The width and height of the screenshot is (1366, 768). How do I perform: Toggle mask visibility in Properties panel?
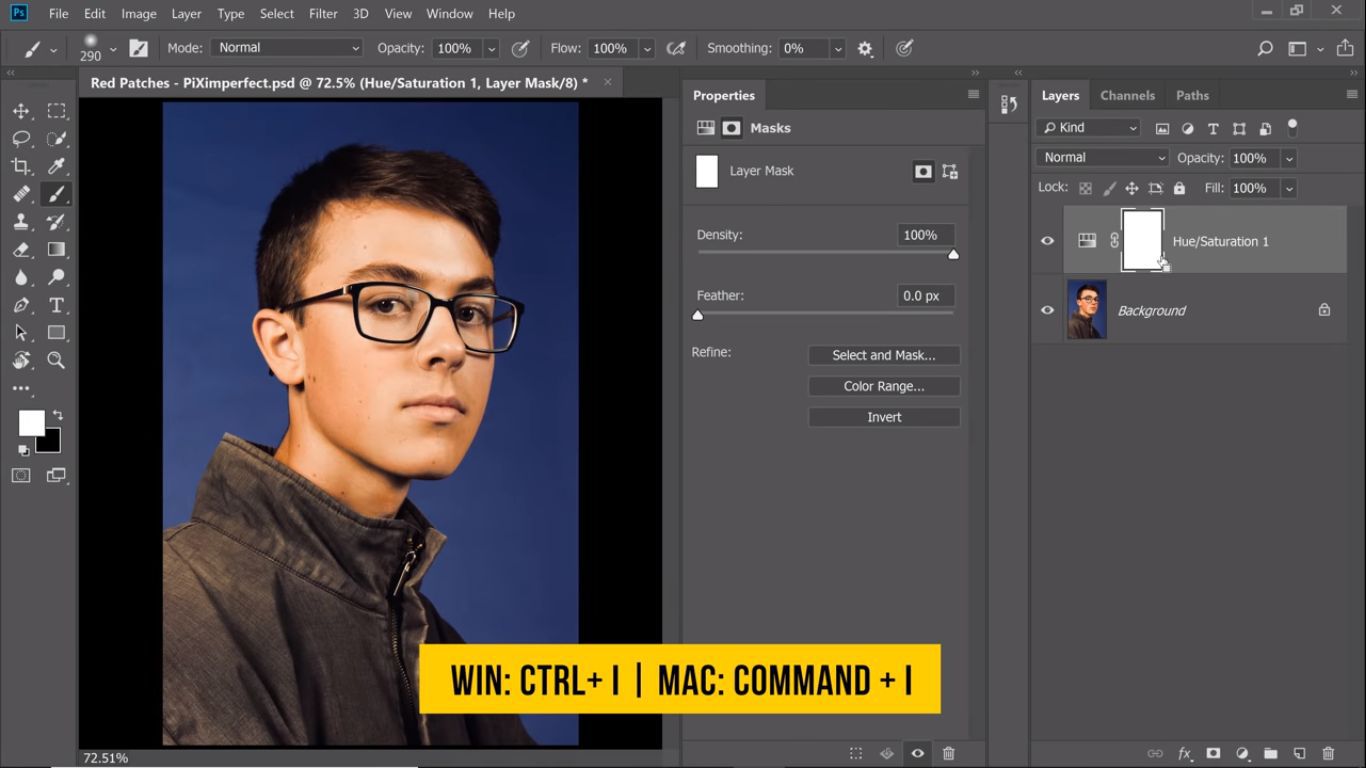click(917, 753)
